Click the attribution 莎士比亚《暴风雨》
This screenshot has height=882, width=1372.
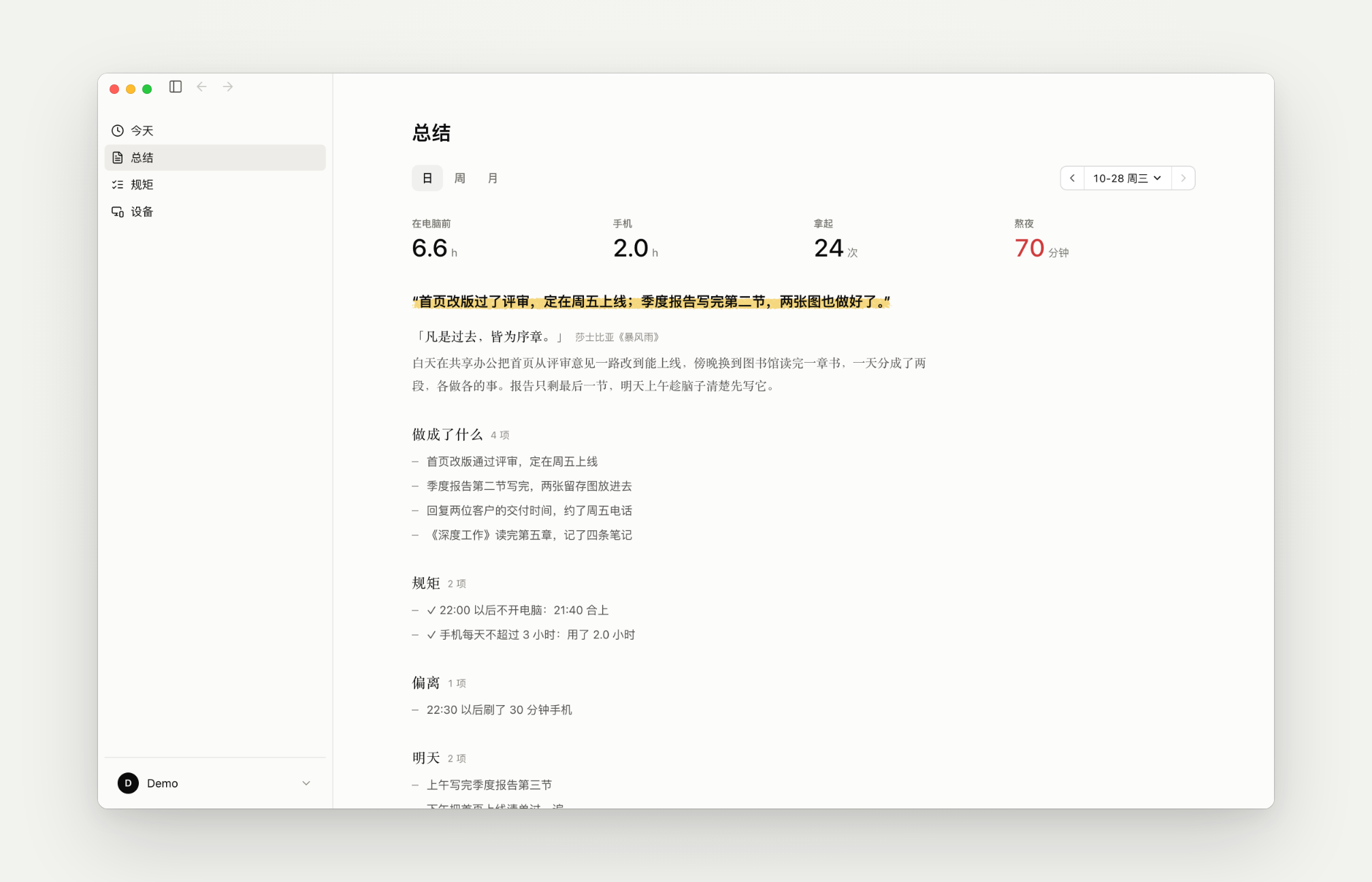pyautogui.click(x=617, y=338)
